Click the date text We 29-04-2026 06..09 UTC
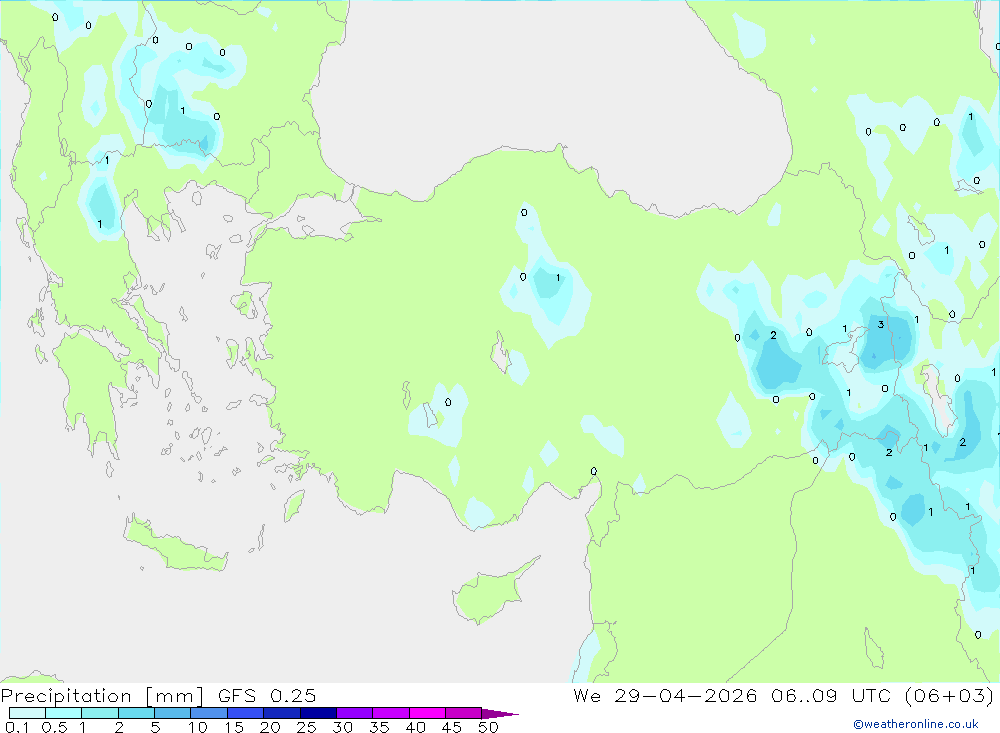This screenshot has width=1000, height=733. click(732, 695)
